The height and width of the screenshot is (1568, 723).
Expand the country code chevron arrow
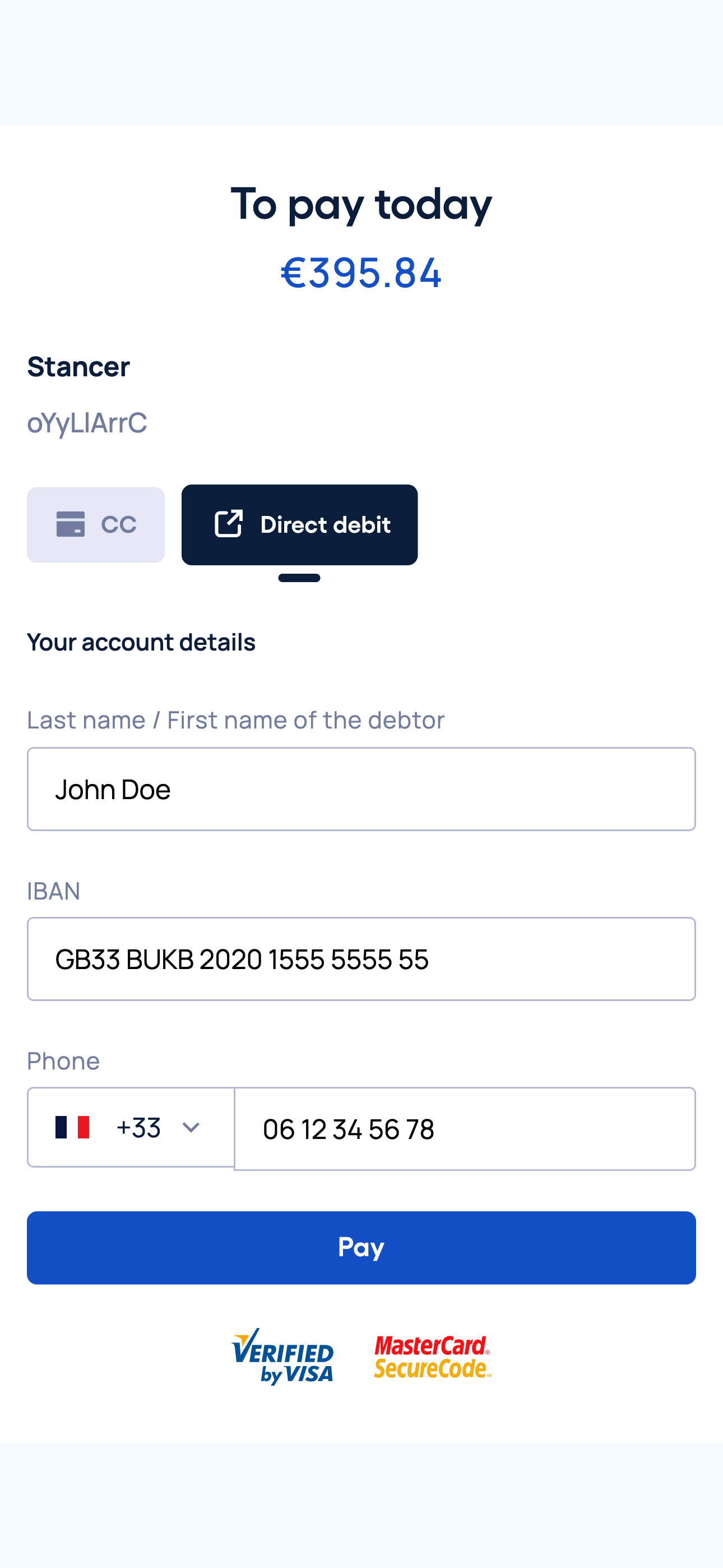click(x=191, y=1128)
